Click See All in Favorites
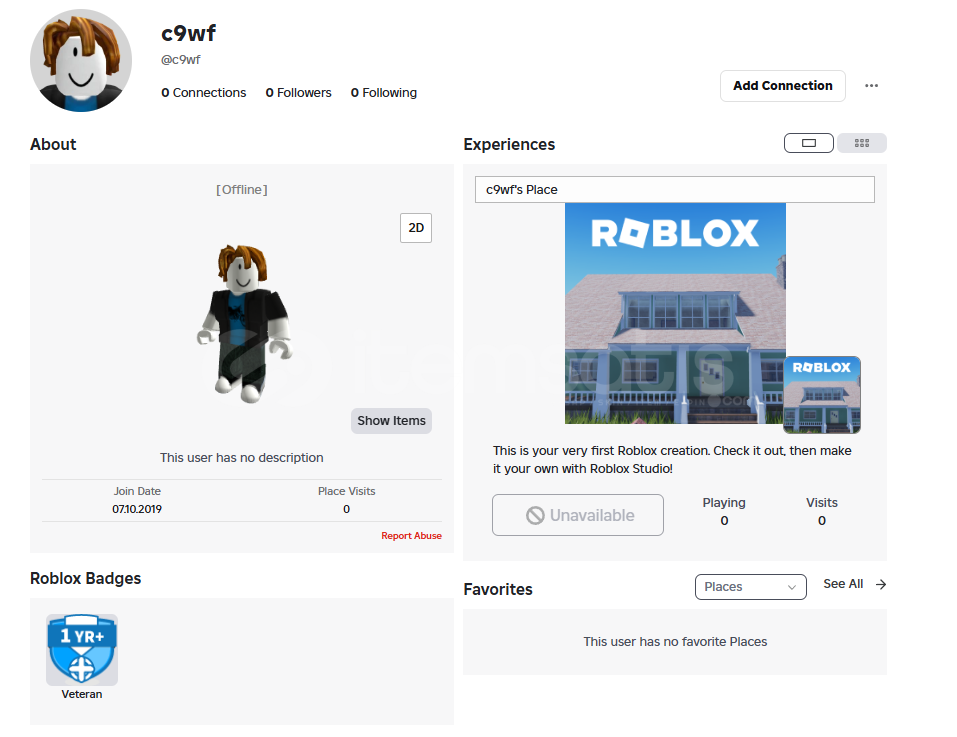 [843, 584]
